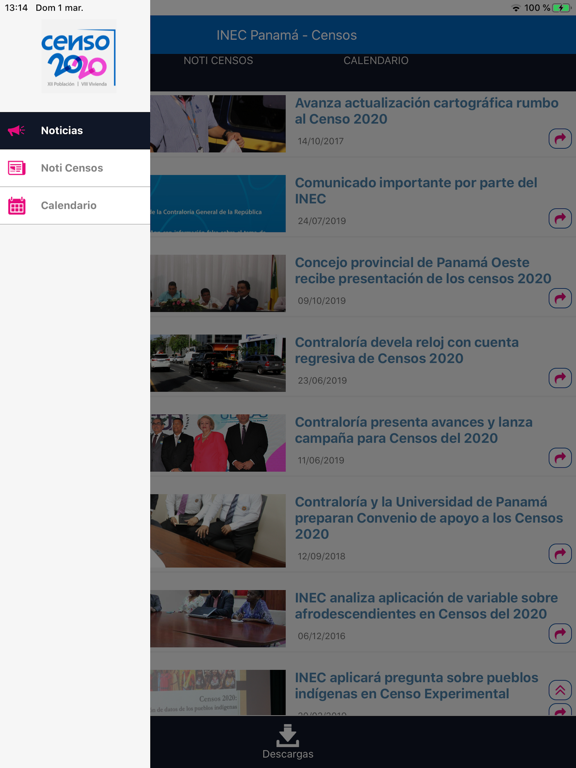Switch to the NOTI CENSOS tab
Image resolution: width=576 pixels, height=768 pixels.
pos(218,60)
